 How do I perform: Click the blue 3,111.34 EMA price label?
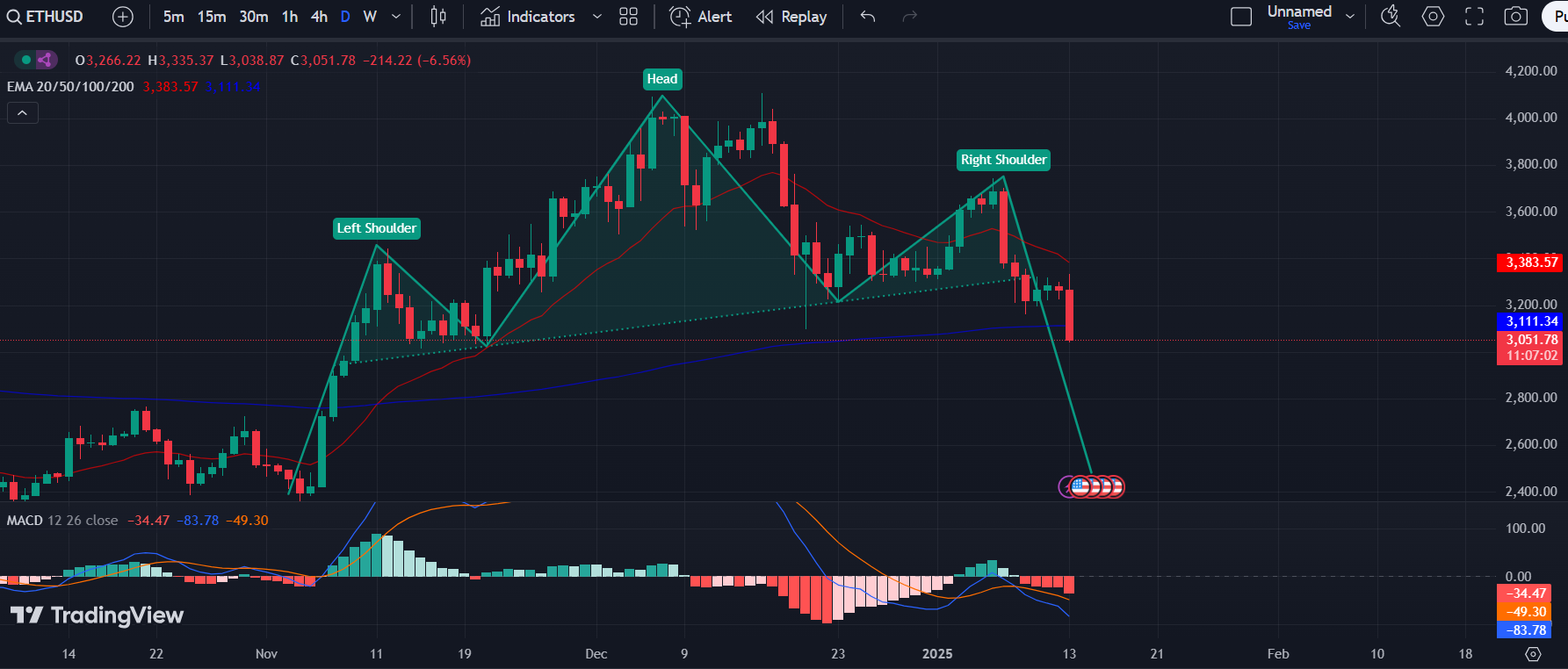pyautogui.click(x=1529, y=321)
